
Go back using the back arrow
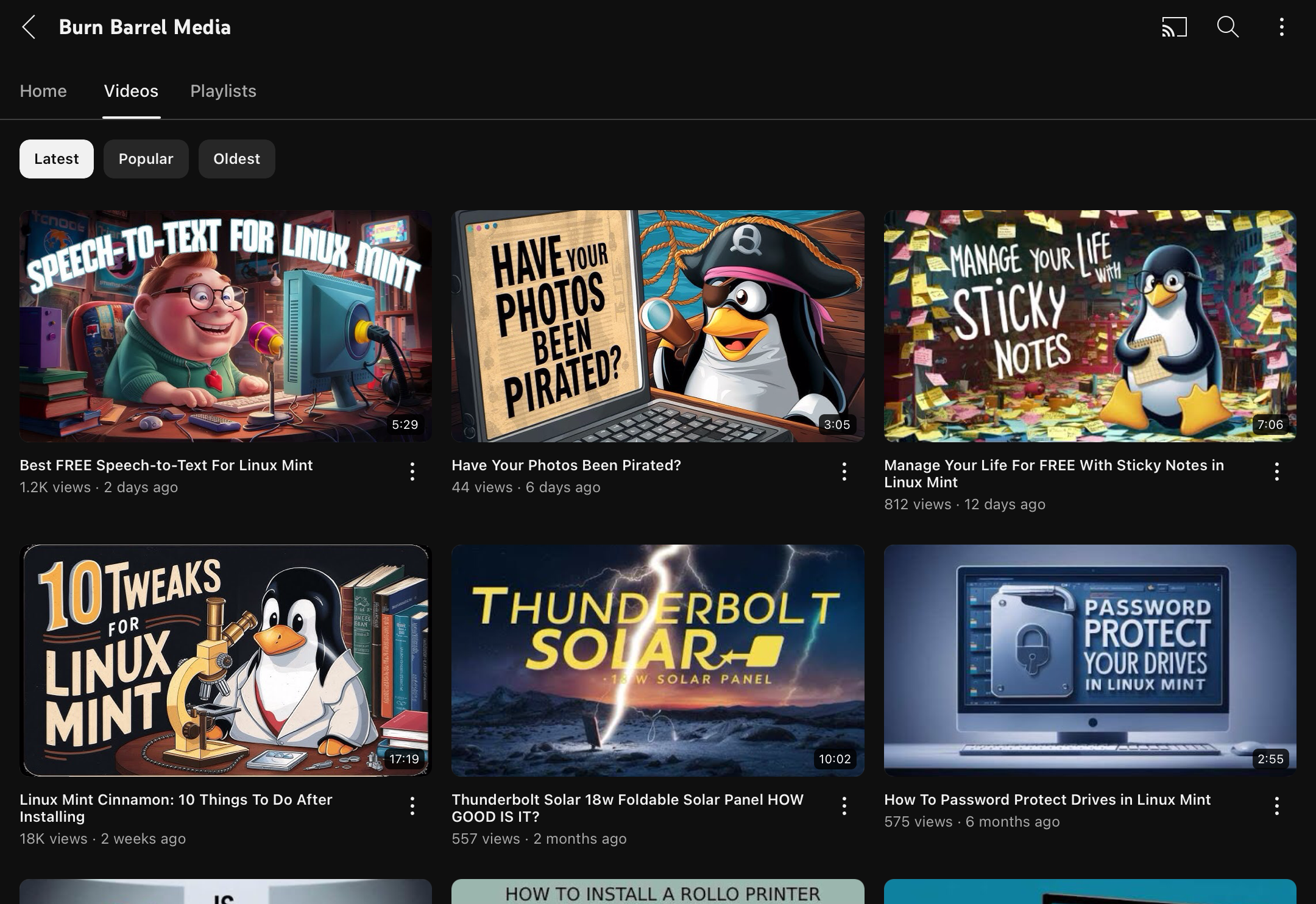tap(29, 27)
